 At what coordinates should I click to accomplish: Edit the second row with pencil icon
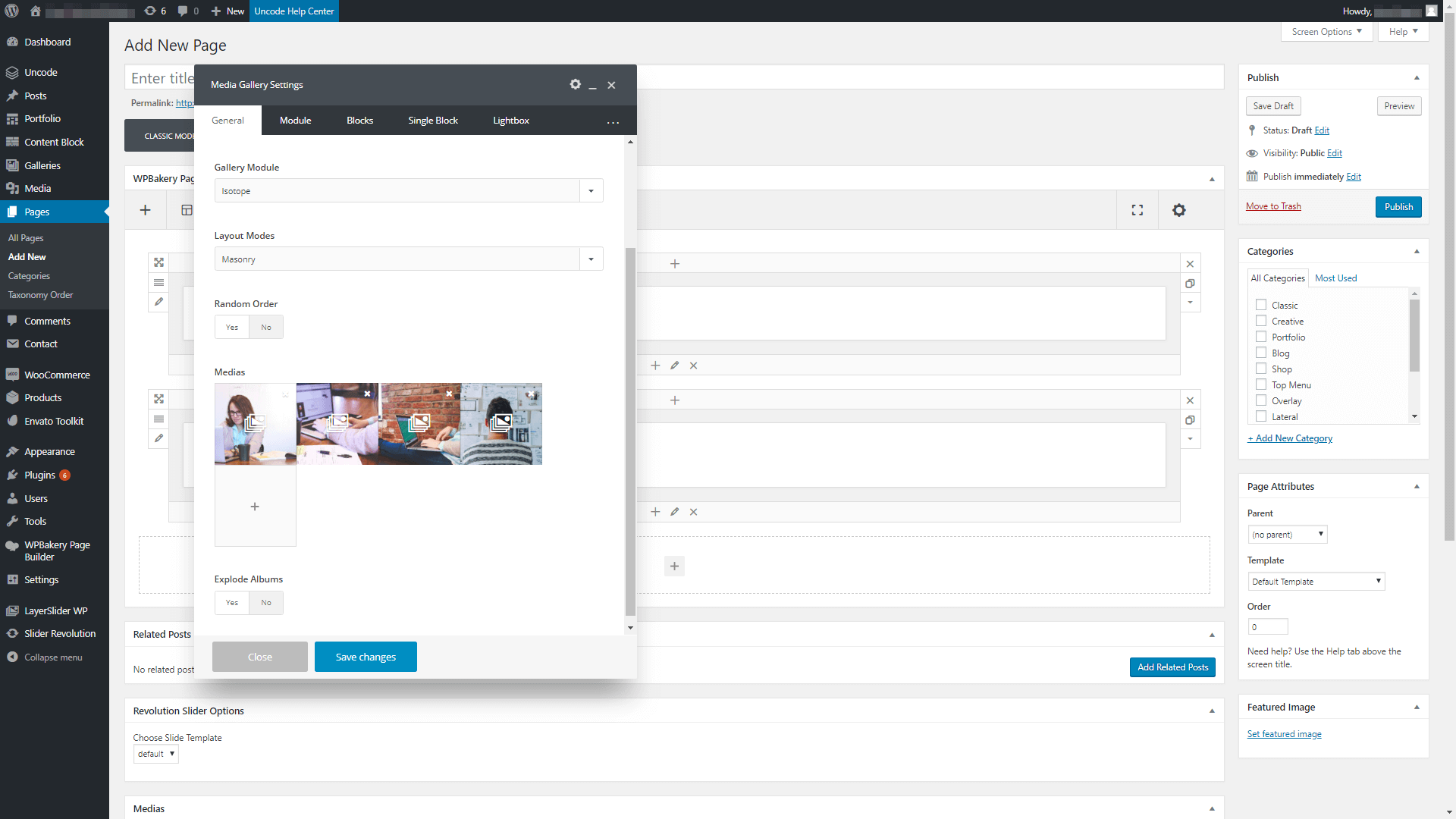(158, 438)
